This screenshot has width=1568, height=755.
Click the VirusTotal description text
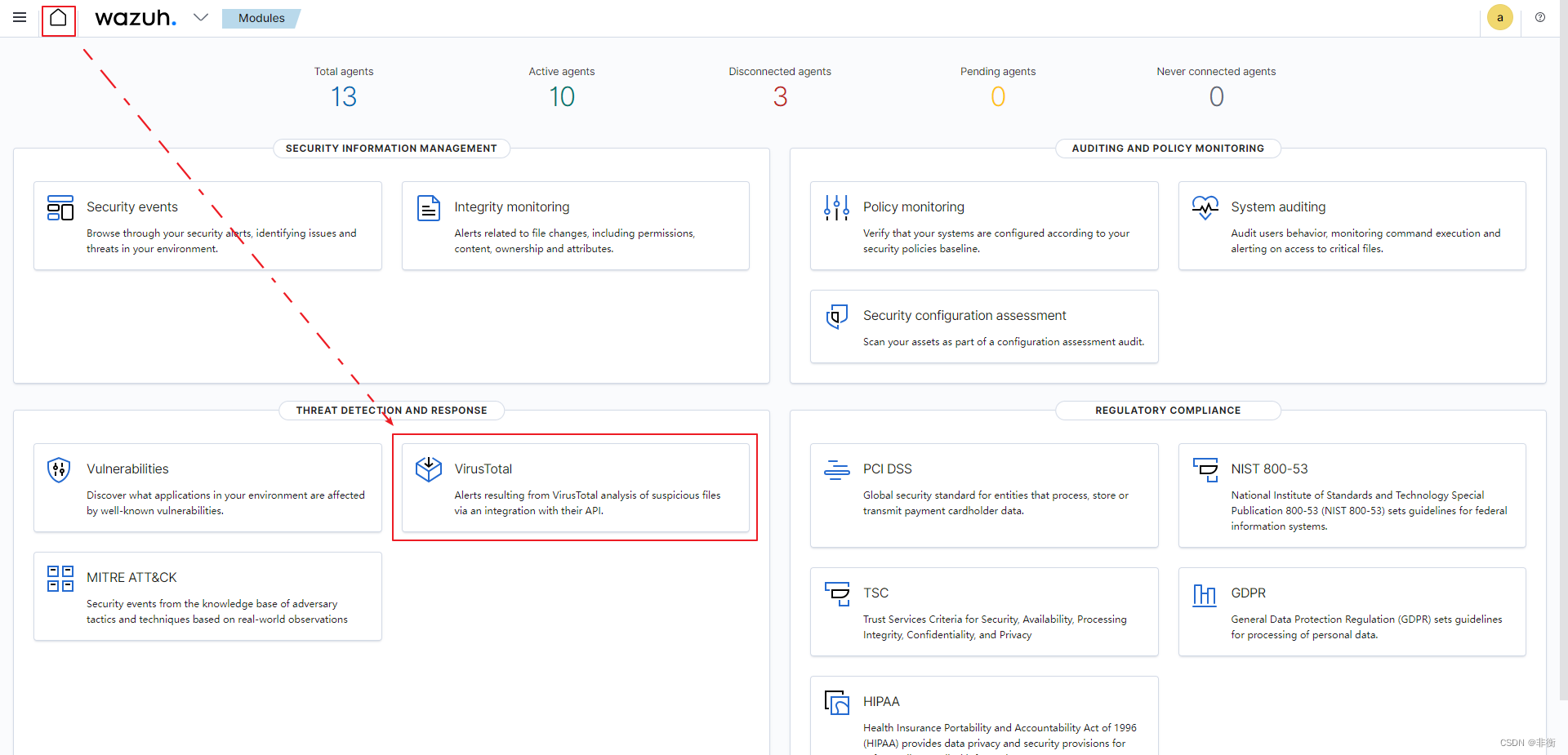coord(587,503)
